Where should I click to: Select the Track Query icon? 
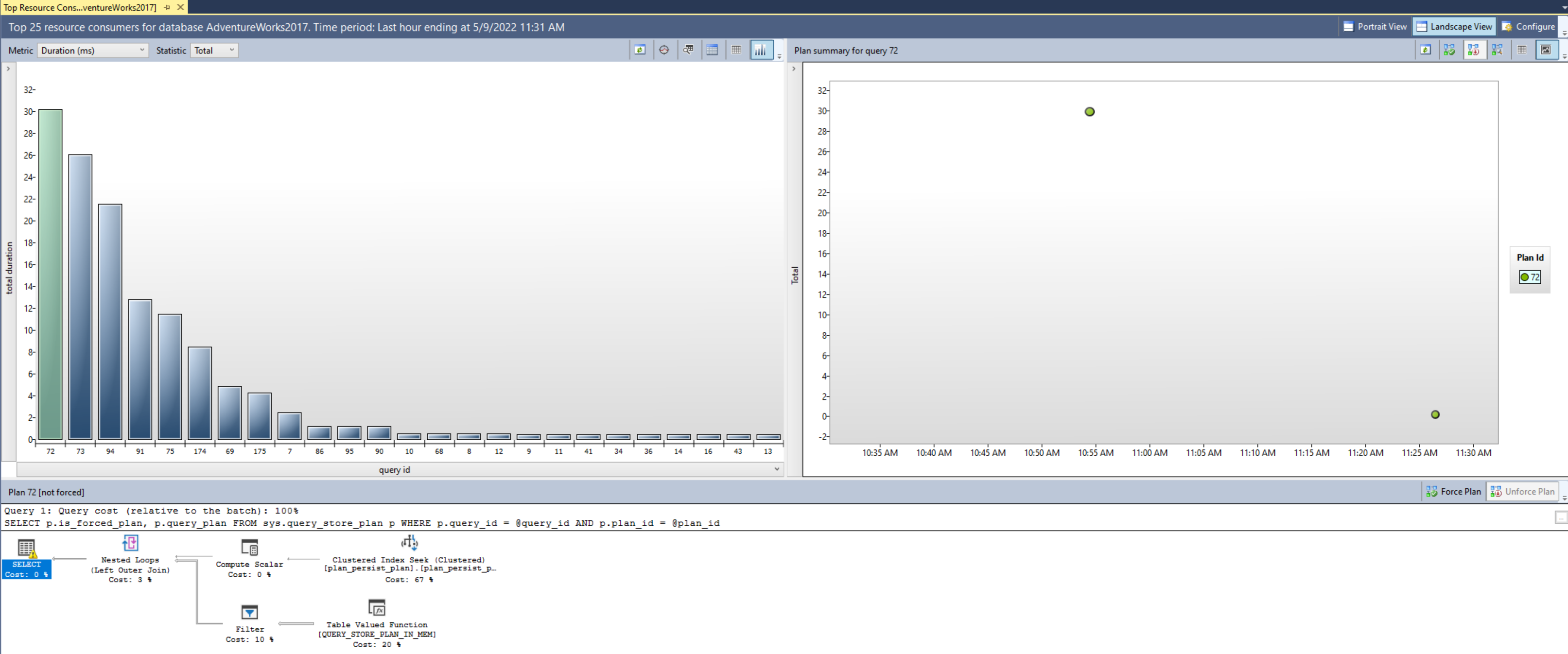(x=664, y=50)
